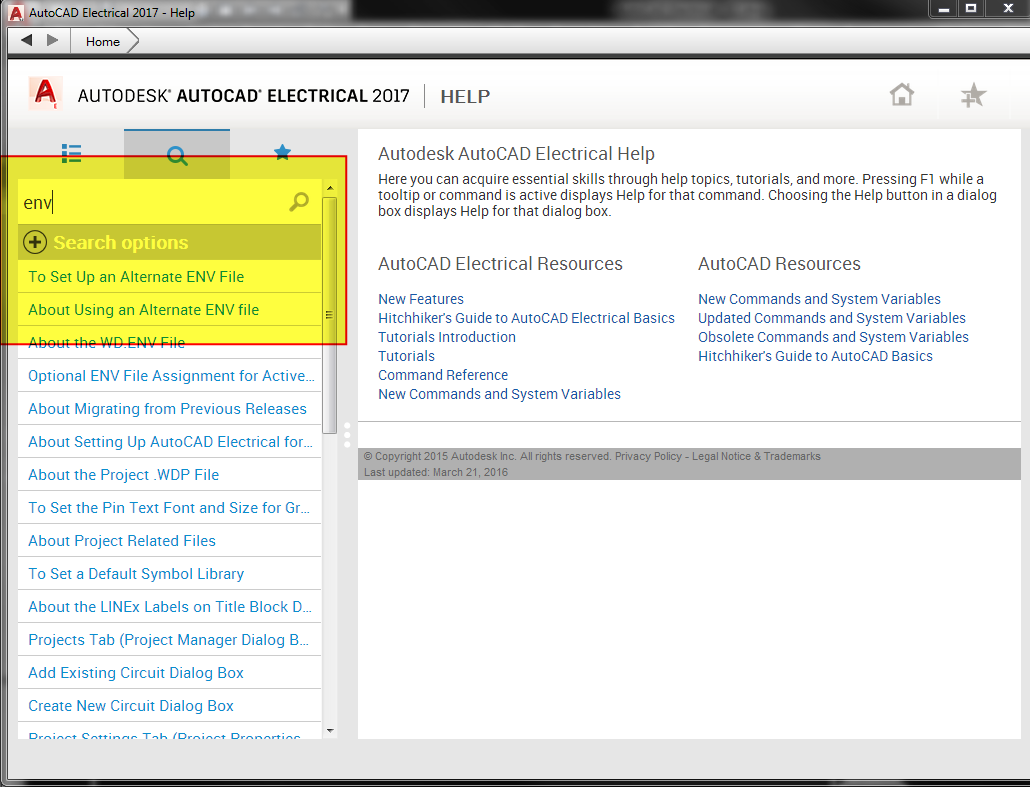
Task: Click the HELP header label
Action: (465, 96)
